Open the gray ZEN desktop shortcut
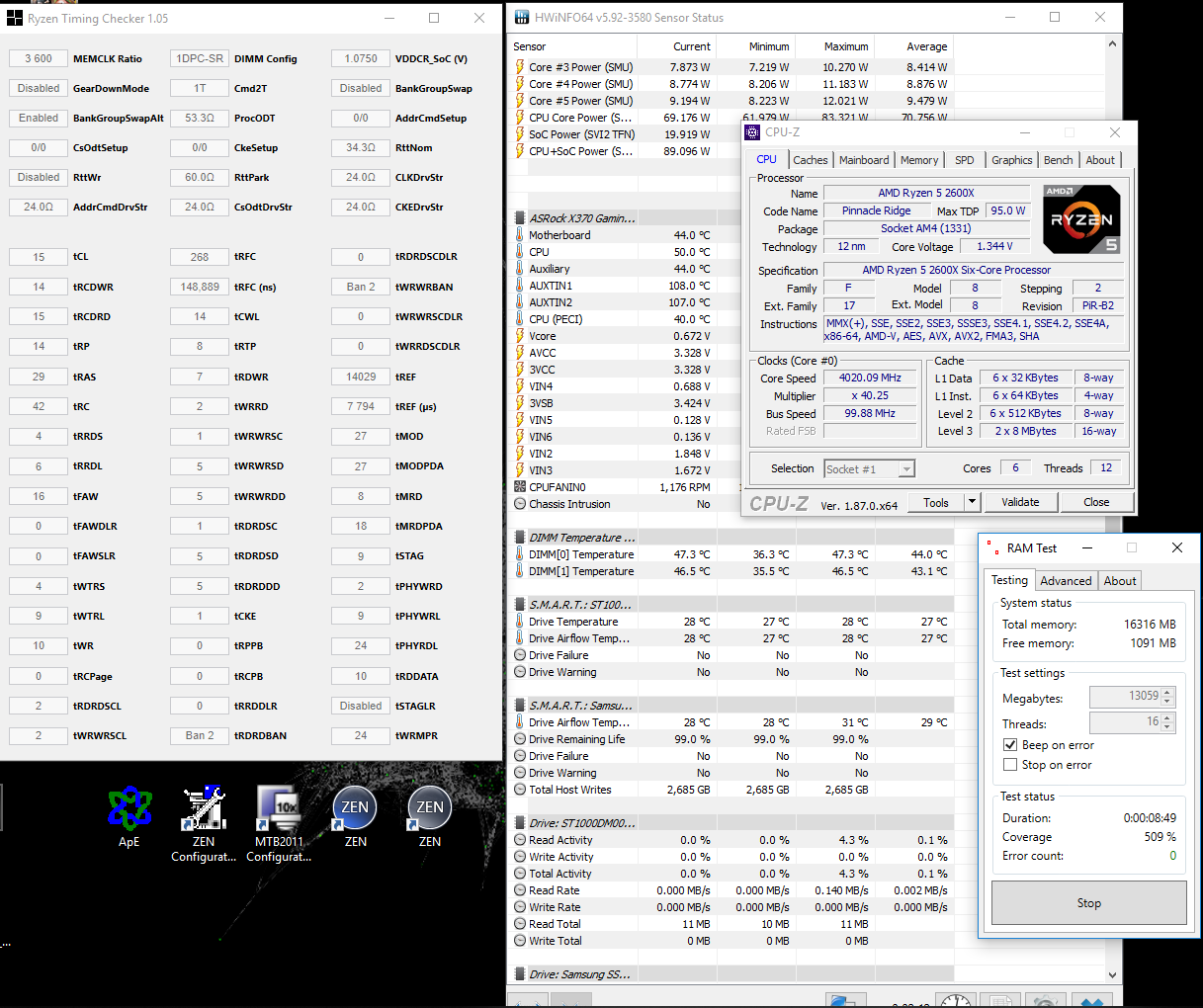 click(430, 817)
